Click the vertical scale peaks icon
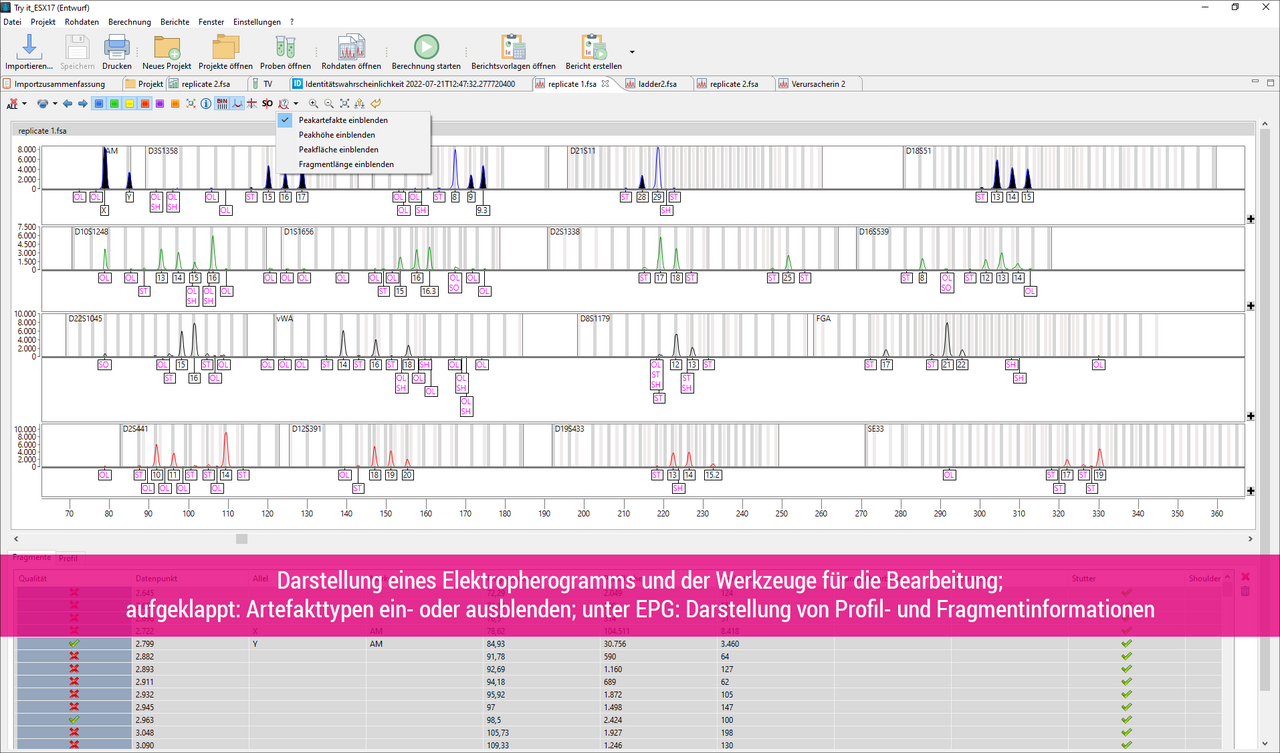1280x753 pixels. [x=359, y=103]
